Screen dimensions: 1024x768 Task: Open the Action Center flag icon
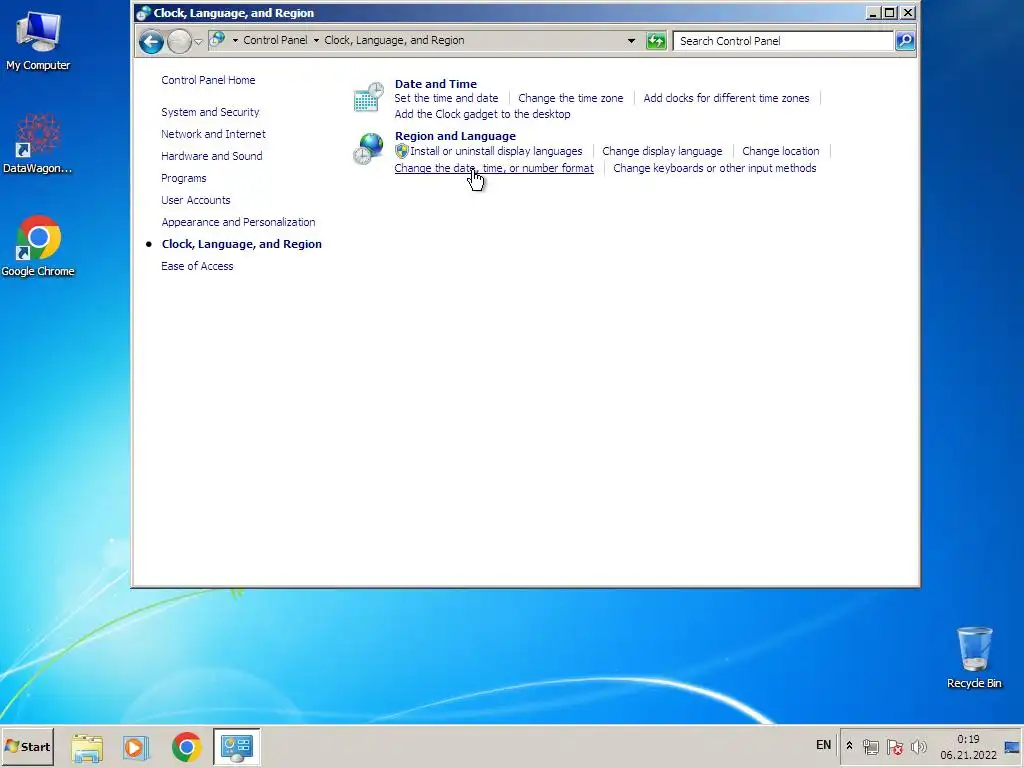coord(895,746)
